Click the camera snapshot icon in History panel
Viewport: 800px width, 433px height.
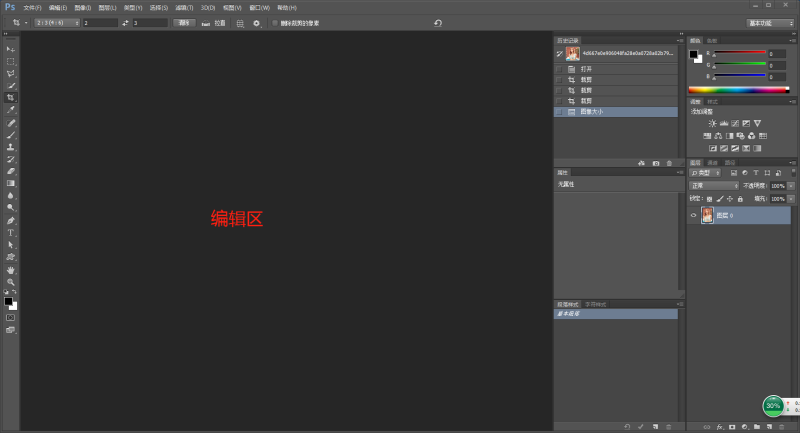656,162
